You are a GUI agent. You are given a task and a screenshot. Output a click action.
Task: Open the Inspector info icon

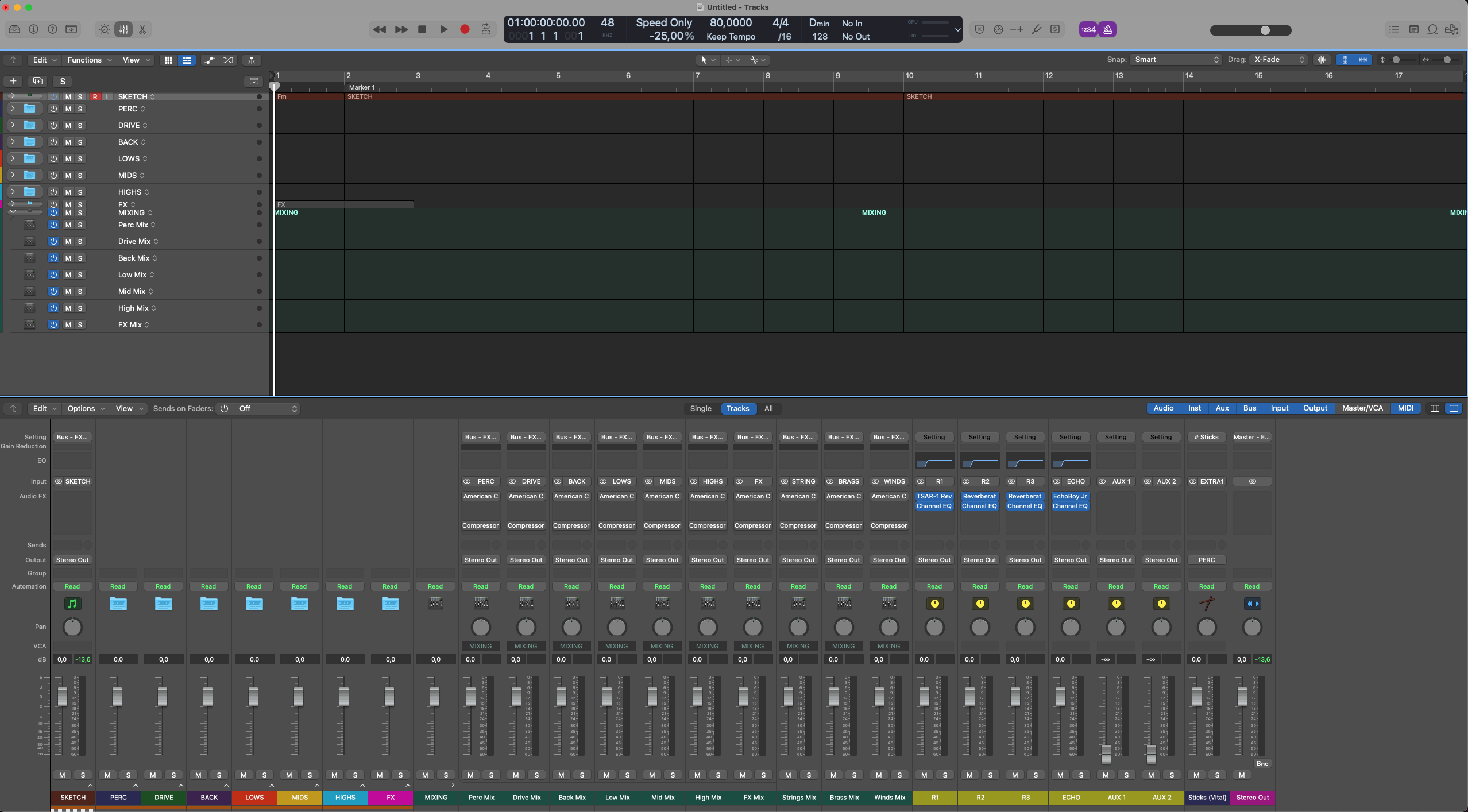point(33,29)
